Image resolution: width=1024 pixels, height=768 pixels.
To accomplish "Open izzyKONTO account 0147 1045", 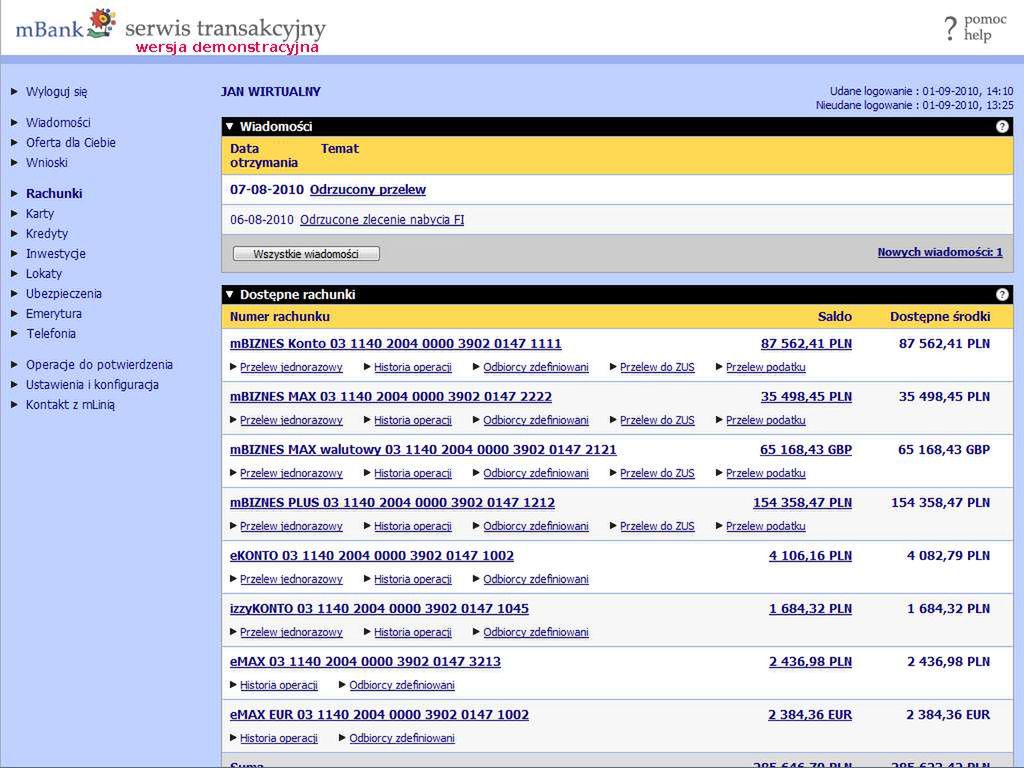I will [379, 608].
